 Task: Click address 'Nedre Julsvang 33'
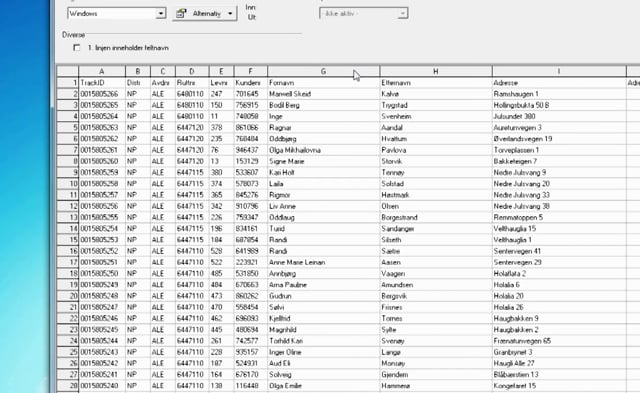(522, 195)
